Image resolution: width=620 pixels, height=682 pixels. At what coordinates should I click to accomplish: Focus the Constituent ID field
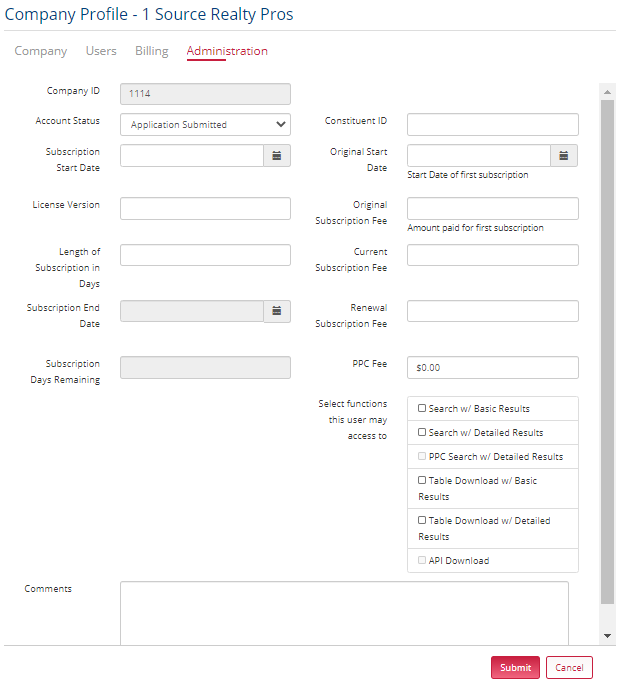(x=493, y=125)
